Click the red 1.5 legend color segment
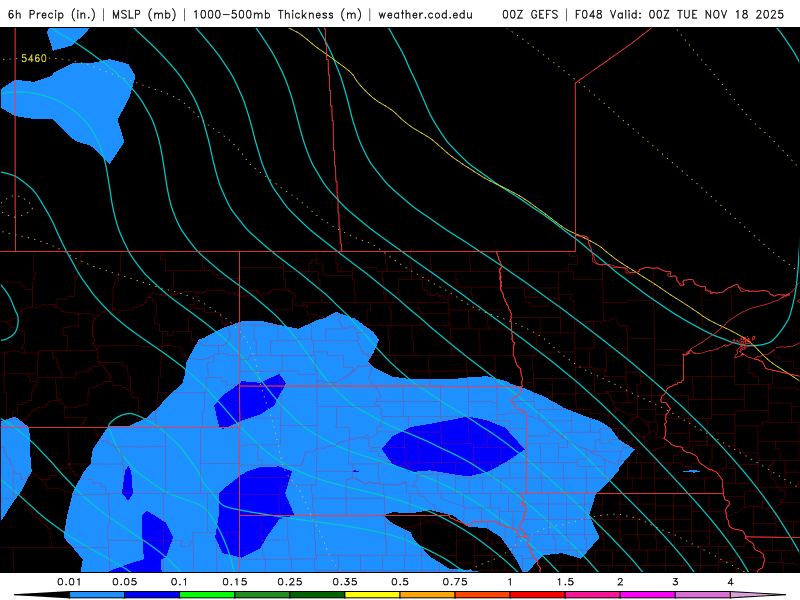Image resolution: width=800 pixels, height=600 pixels. [x=538, y=595]
